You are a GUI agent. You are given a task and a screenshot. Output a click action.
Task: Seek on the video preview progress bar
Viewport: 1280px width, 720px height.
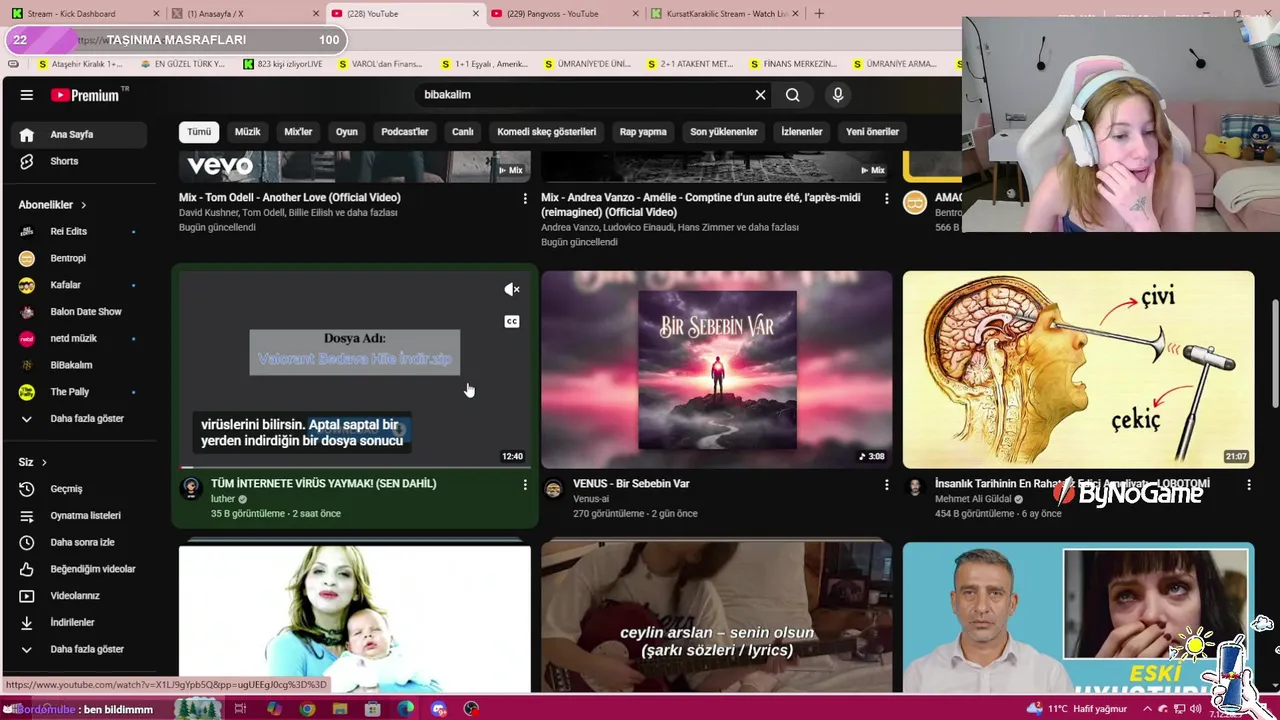pos(355,467)
